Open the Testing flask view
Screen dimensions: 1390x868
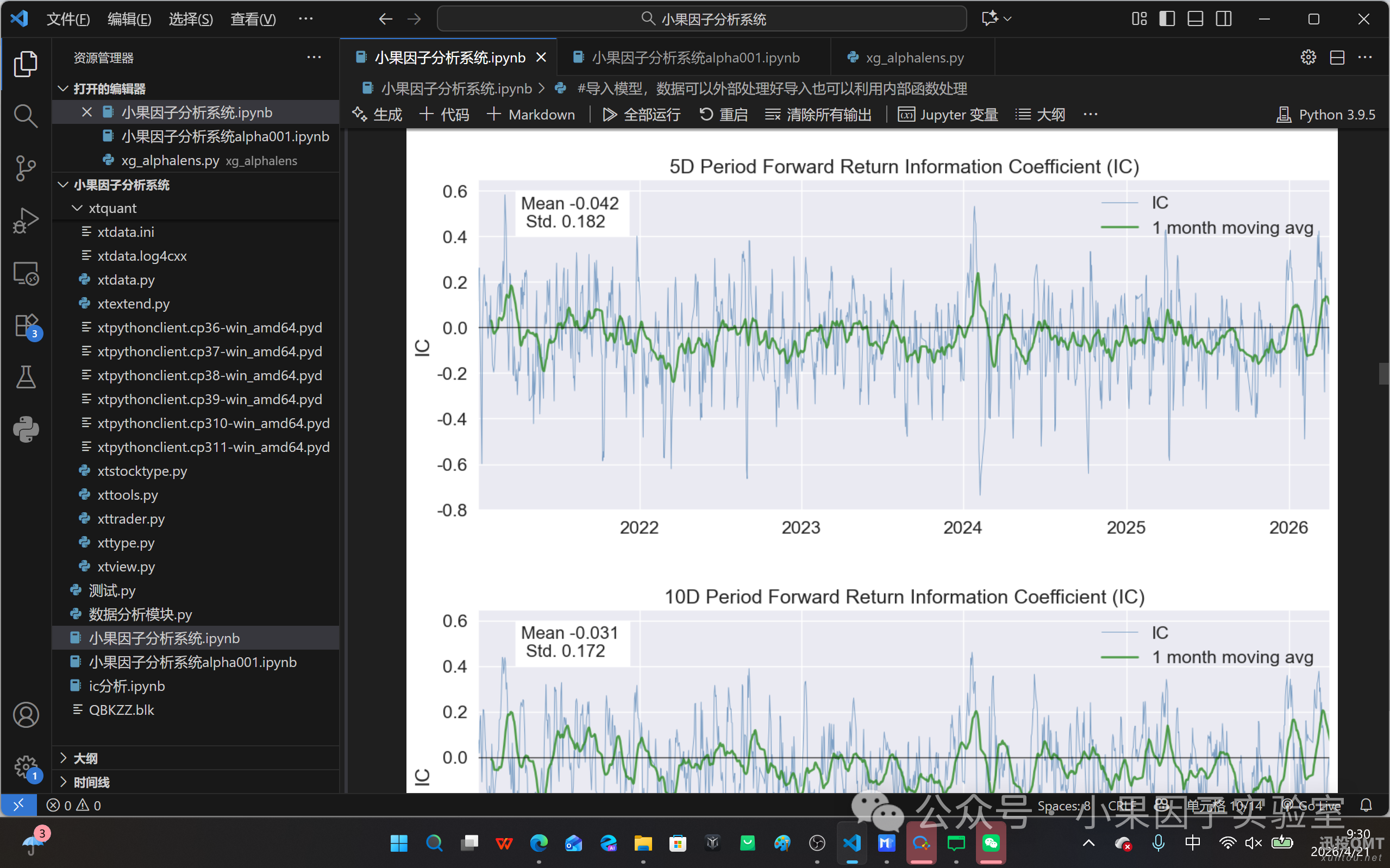click(25, 377)
